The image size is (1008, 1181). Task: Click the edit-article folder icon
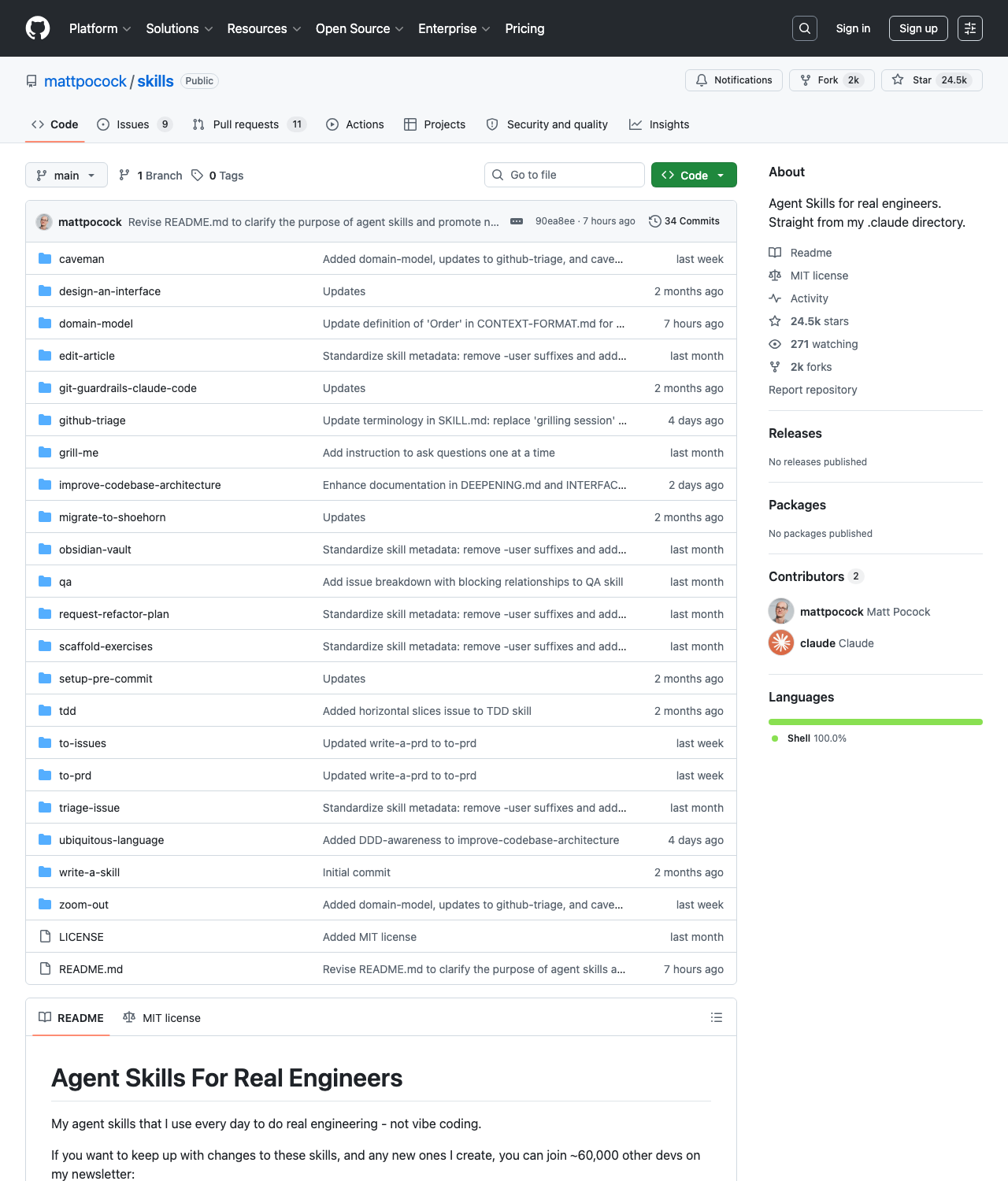click(x=45, y=356)
